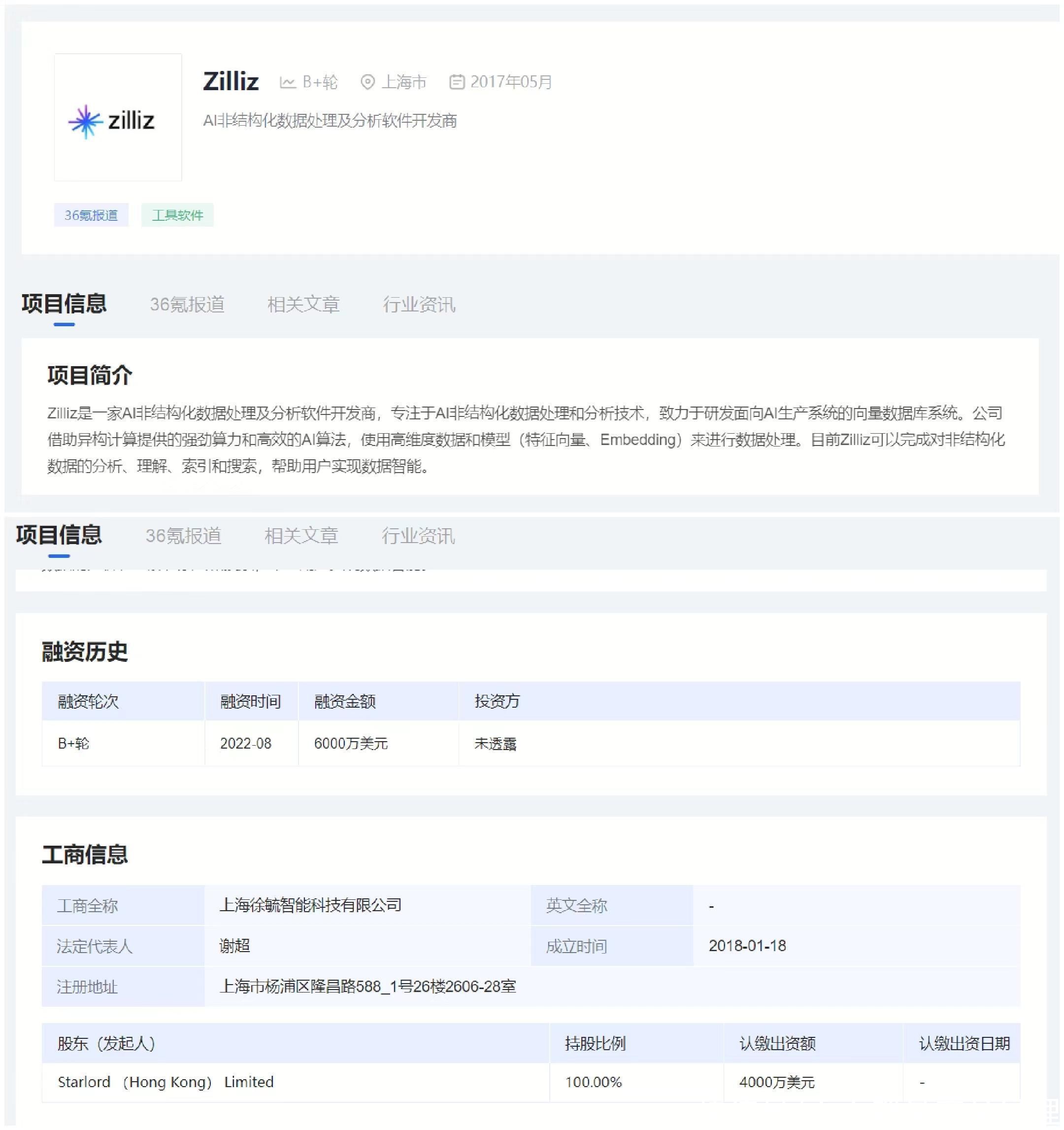This screenshot has width=1064, height=1130.
Task: Click the AI非结构化数据处理及分析软件开发商 tagline
Action: pos(330,121)
